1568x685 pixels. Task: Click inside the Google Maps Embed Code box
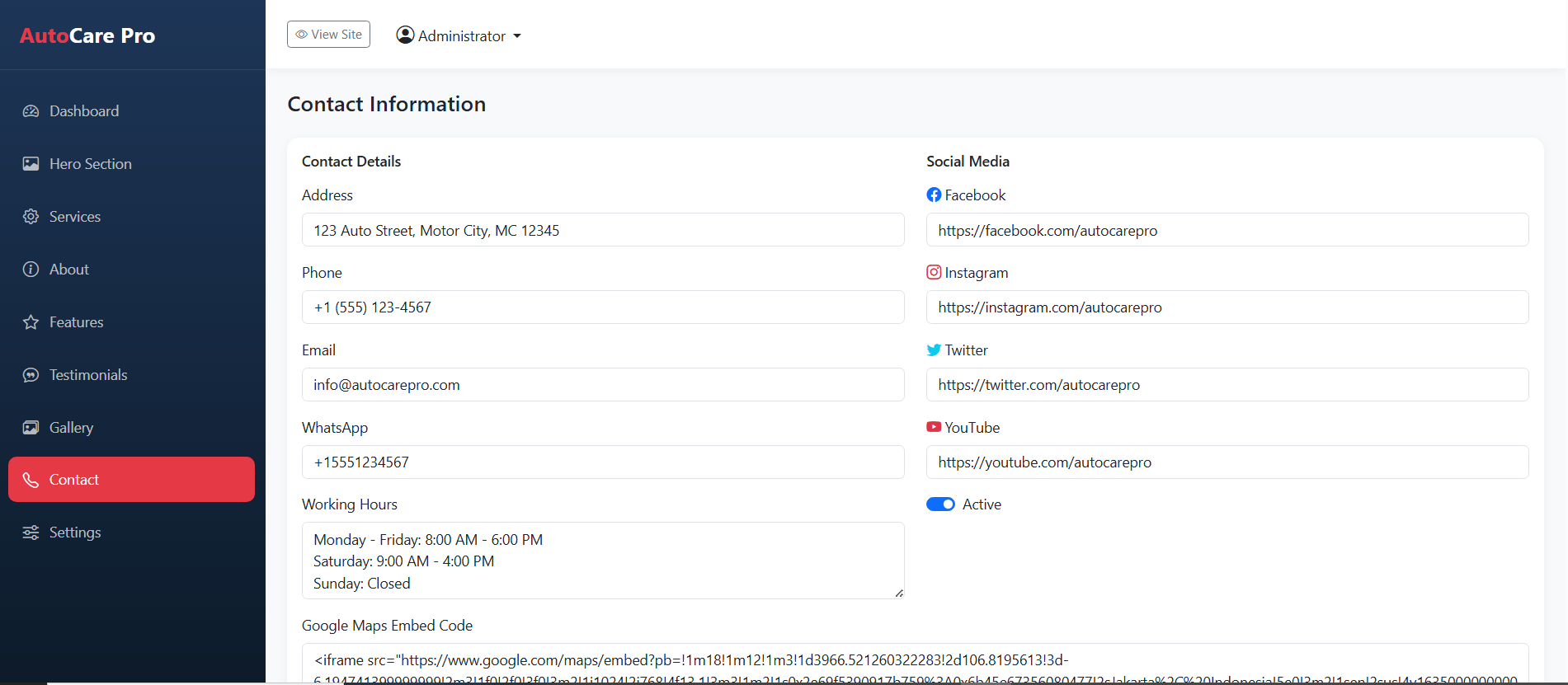[x=914, y=664]
